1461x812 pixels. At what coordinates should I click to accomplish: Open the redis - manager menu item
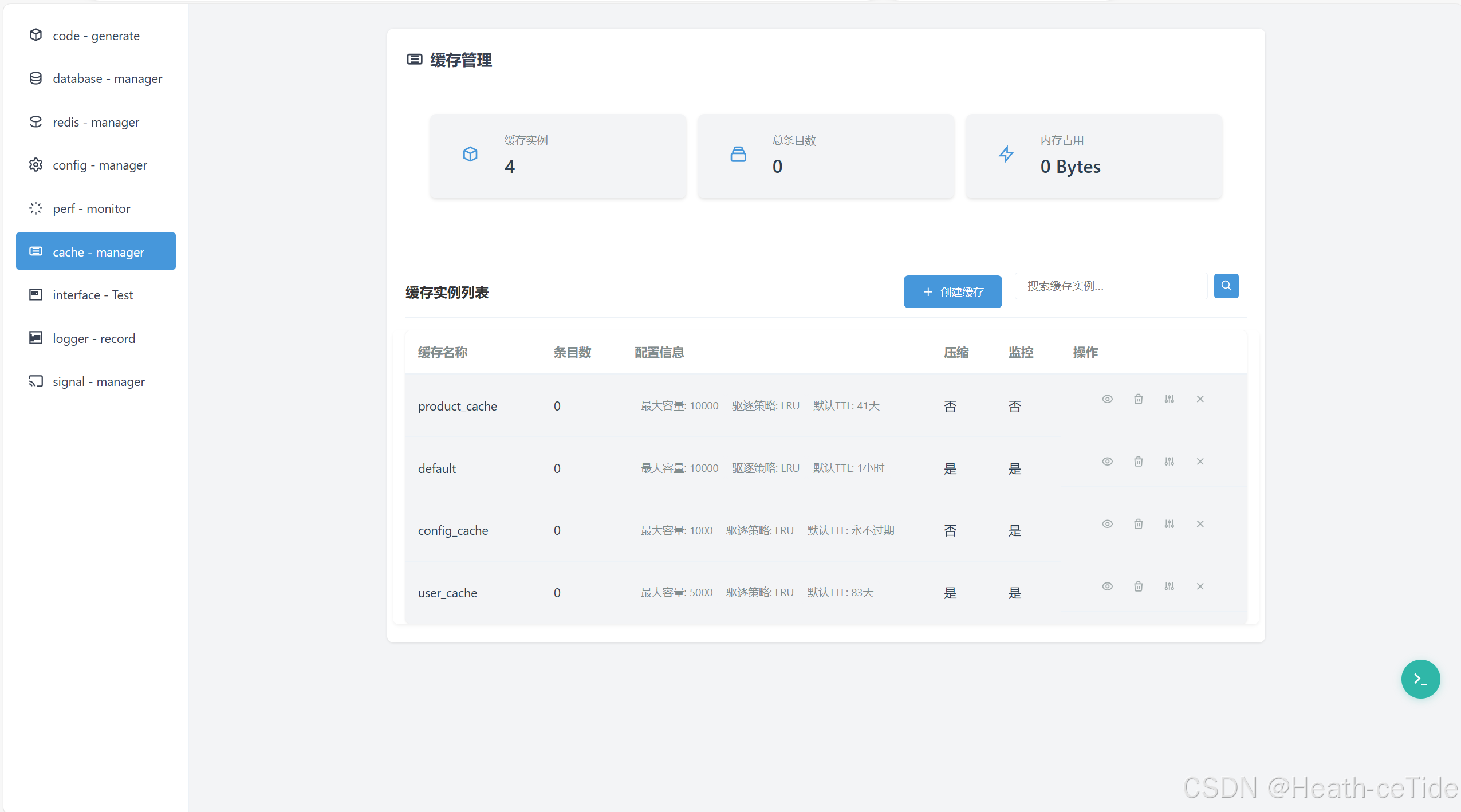96,122
